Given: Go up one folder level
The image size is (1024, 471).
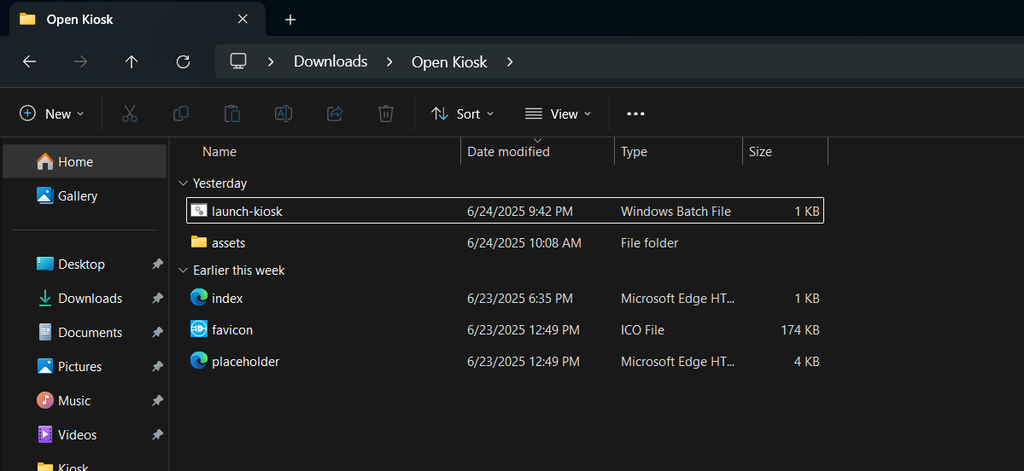Looking at the screenshot, I should (x=131, y=62).
